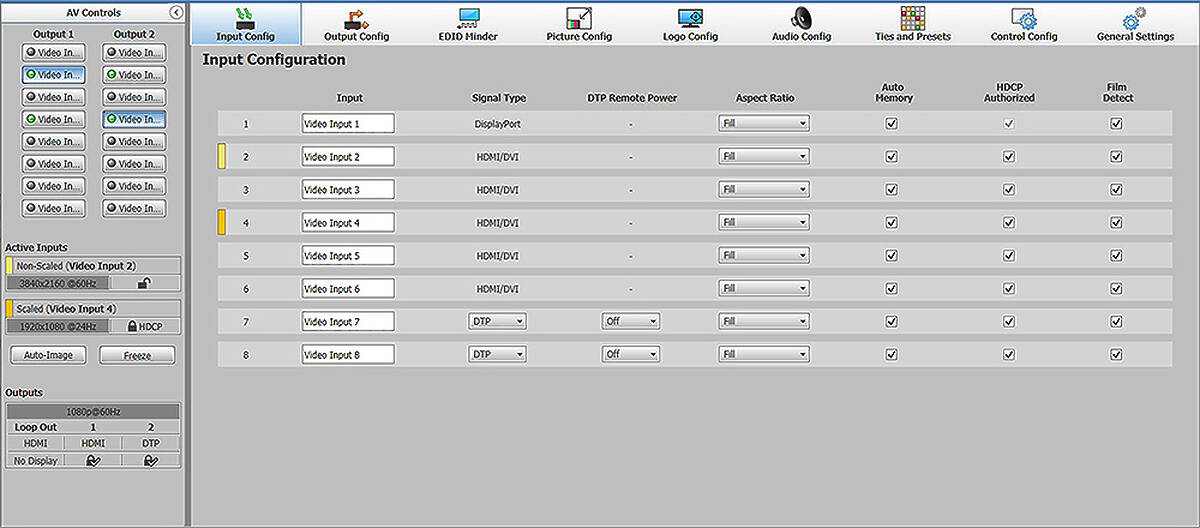Screen dimensions: 1200x528
Task: Click the display status icon under HDMI output 1
Action: coord(93,461)
